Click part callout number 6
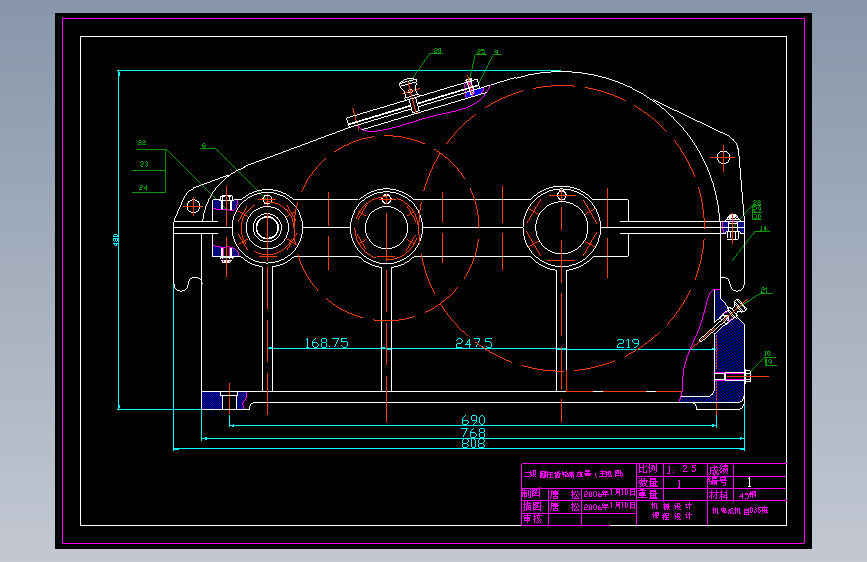The height and width of the screenshot is (562, 867). pos(204,145)
